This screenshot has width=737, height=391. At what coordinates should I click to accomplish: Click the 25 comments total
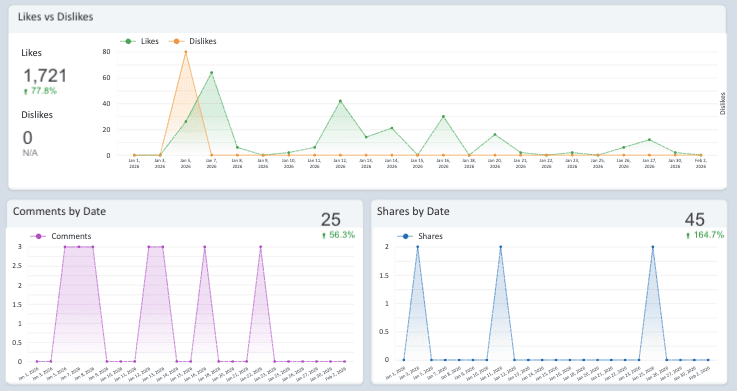click(x=330, y=219)
